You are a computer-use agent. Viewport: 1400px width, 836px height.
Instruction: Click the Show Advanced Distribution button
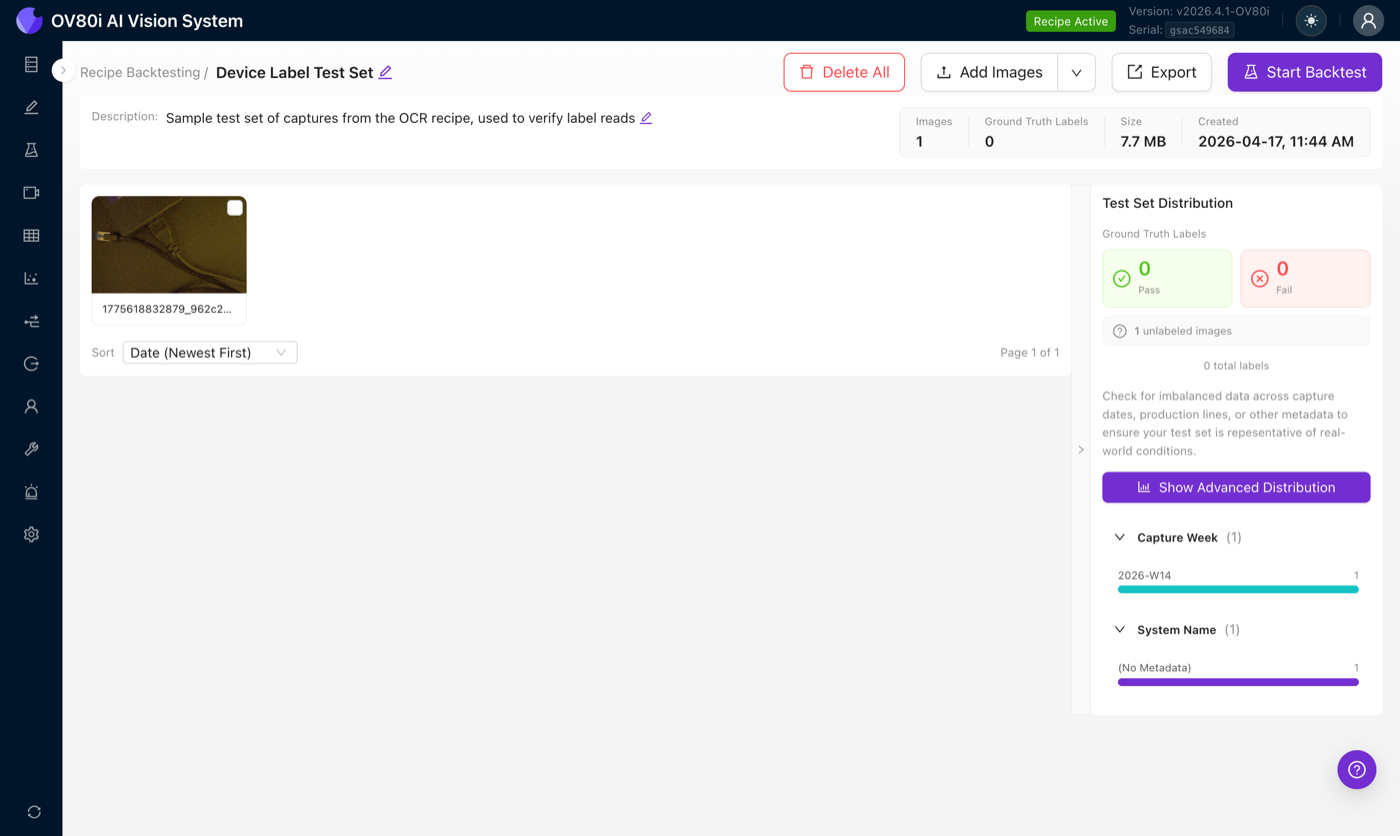tap(1236, 487)
